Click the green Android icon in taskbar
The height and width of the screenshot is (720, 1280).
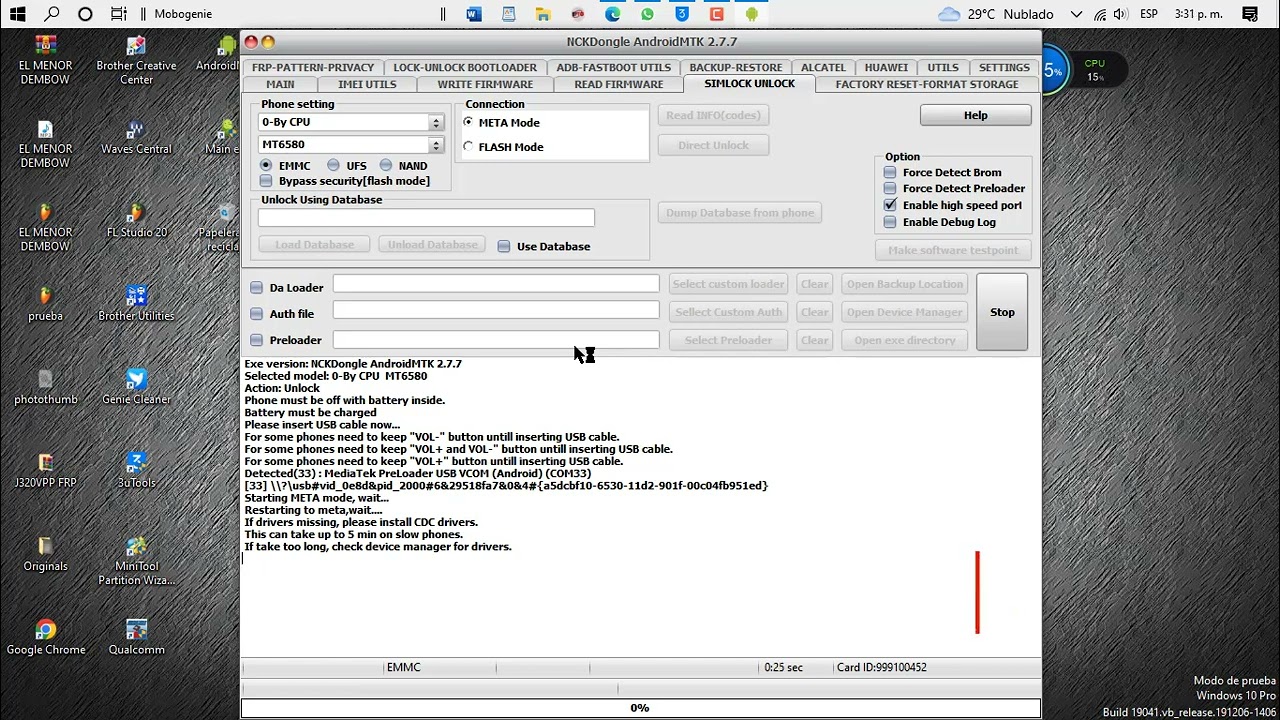[751, 14]
